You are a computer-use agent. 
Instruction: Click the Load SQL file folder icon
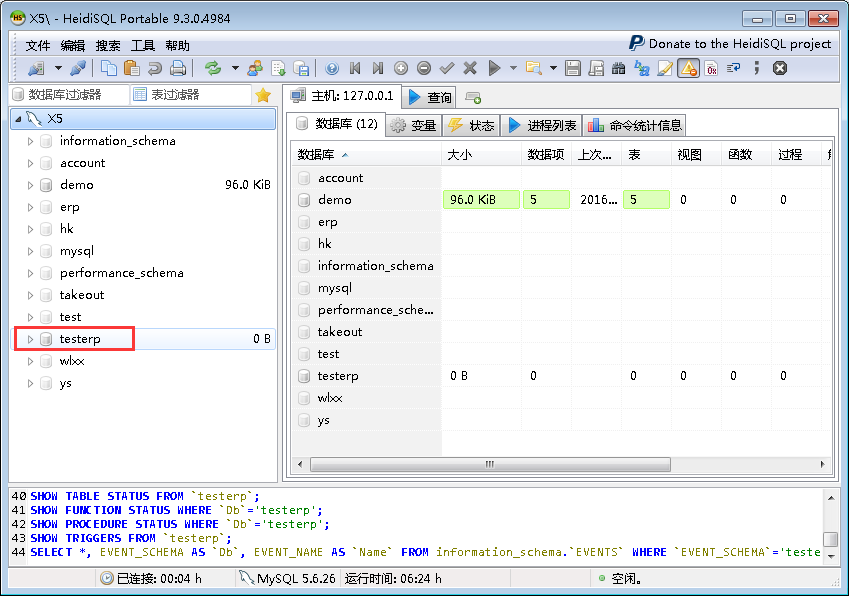[x=533, y=68]
